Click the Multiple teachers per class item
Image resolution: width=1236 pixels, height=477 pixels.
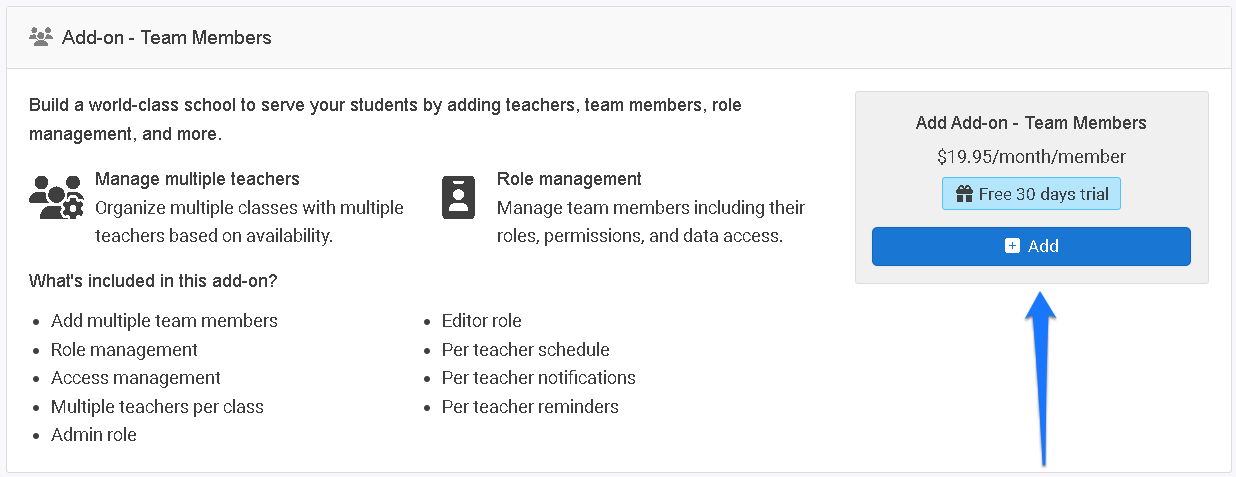[x=157, y=407]
